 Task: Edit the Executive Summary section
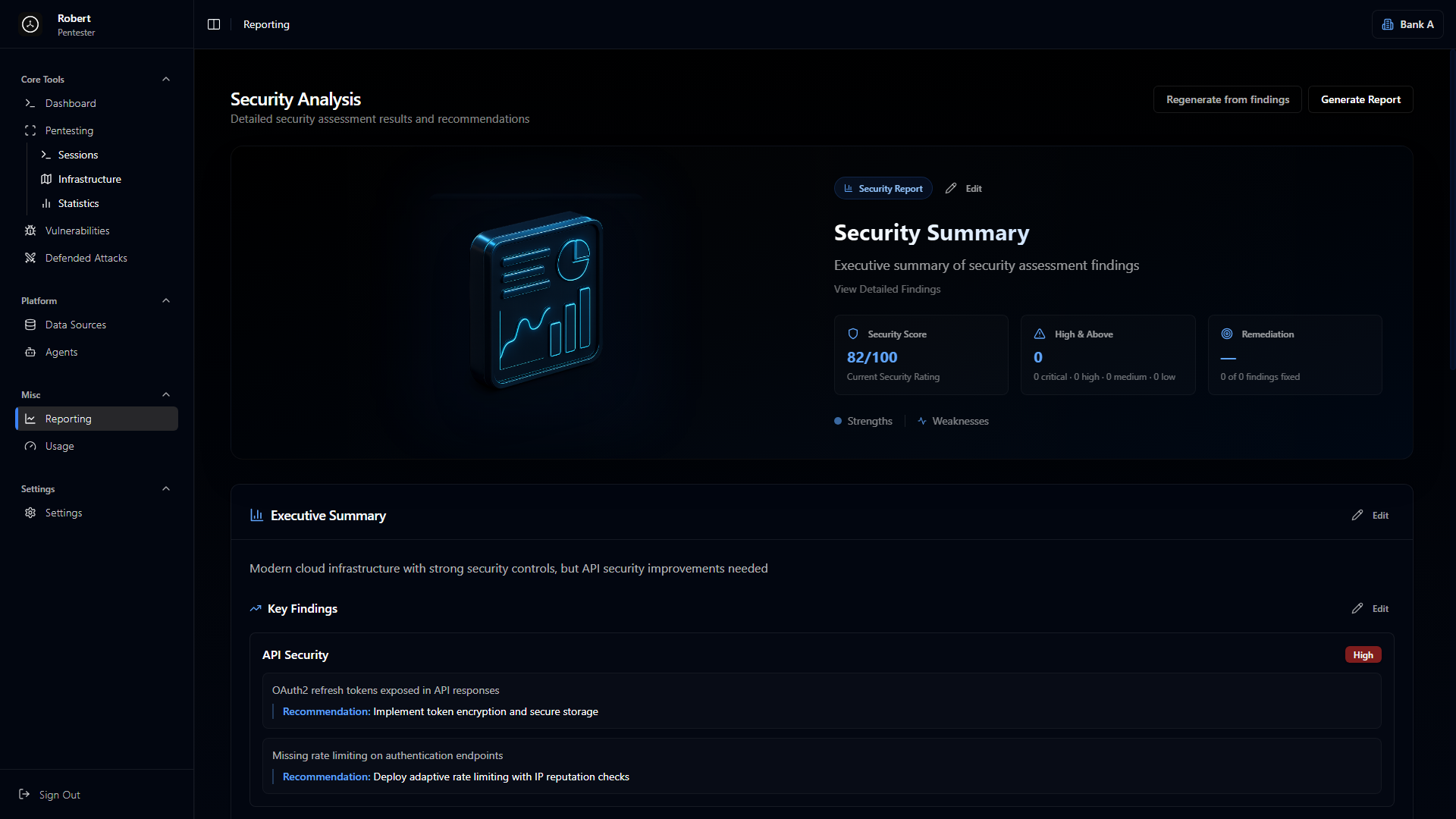point(1370,516)
